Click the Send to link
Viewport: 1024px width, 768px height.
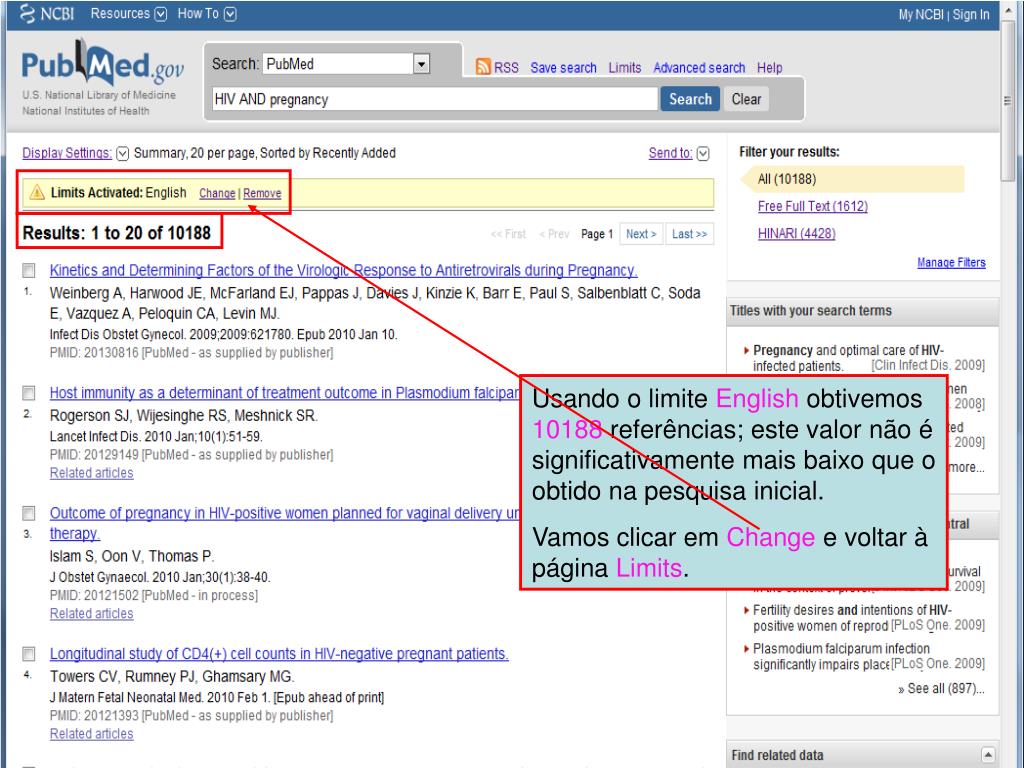(670, 153)
